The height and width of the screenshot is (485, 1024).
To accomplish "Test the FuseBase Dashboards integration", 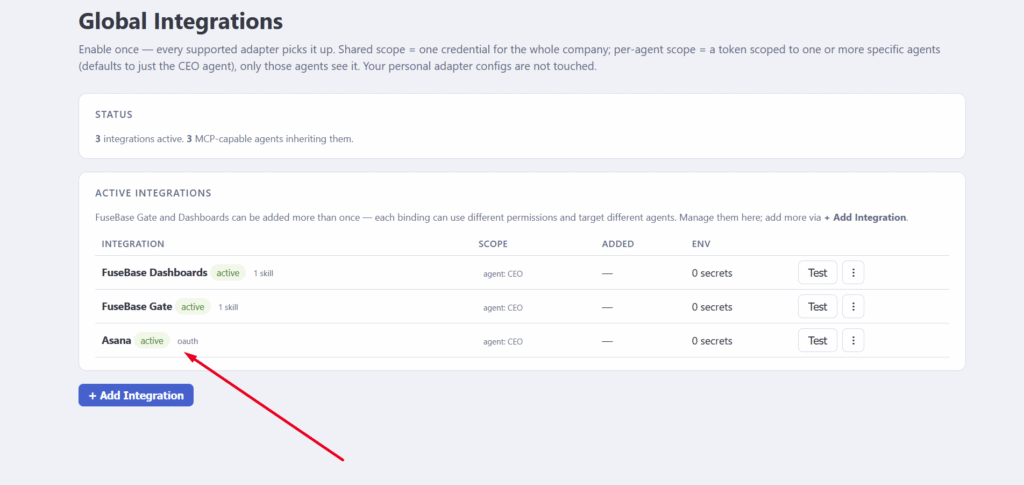I will tap(818, 273).
